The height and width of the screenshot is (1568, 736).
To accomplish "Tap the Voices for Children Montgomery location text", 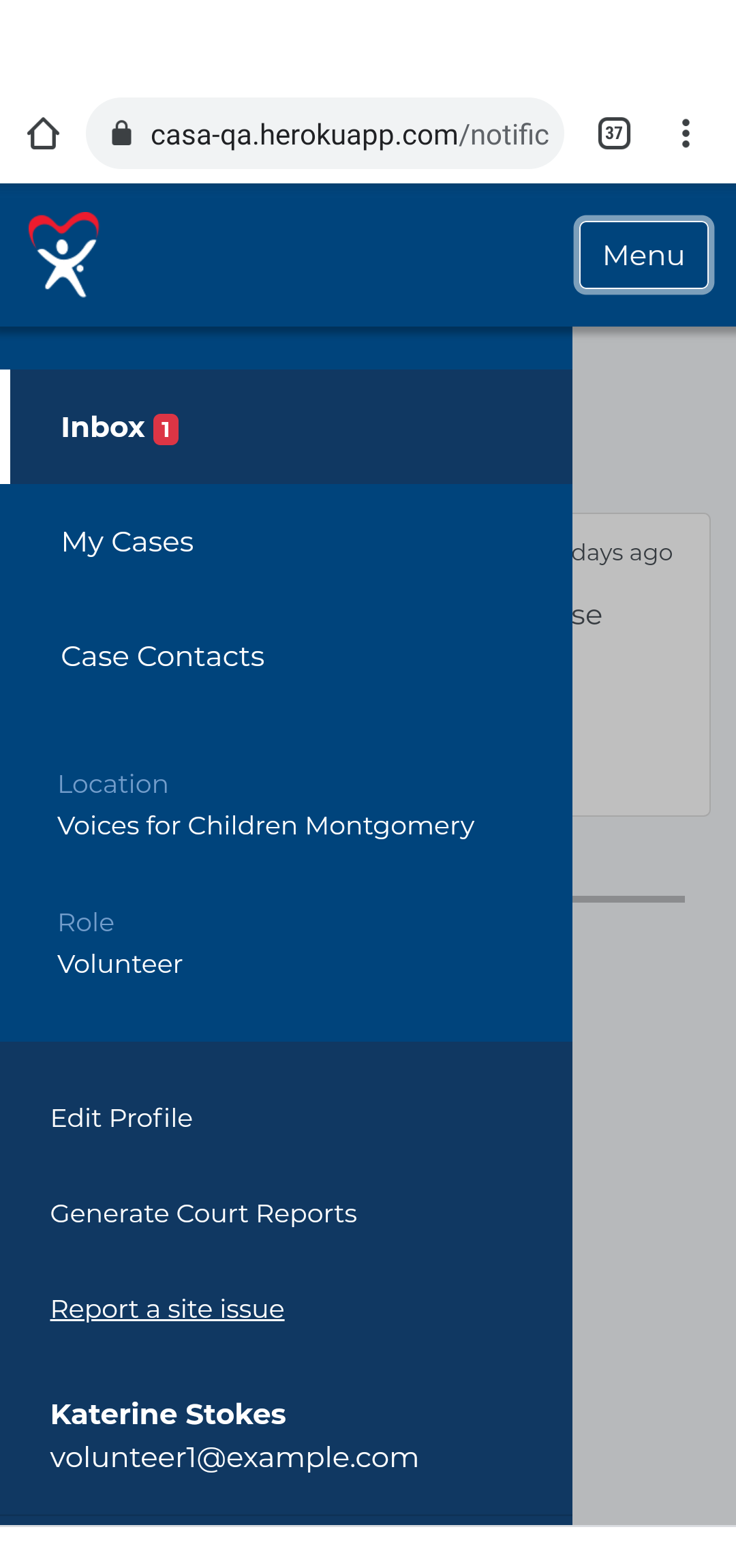I will (266, 826).
